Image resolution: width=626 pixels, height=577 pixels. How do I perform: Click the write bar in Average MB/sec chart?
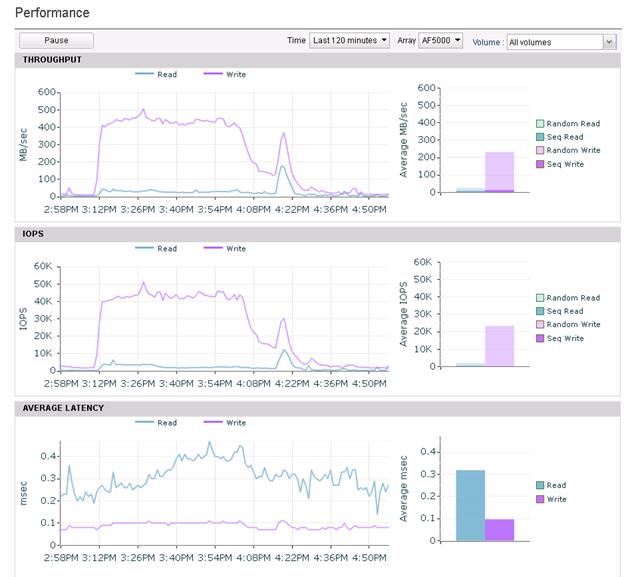point(499,172)
